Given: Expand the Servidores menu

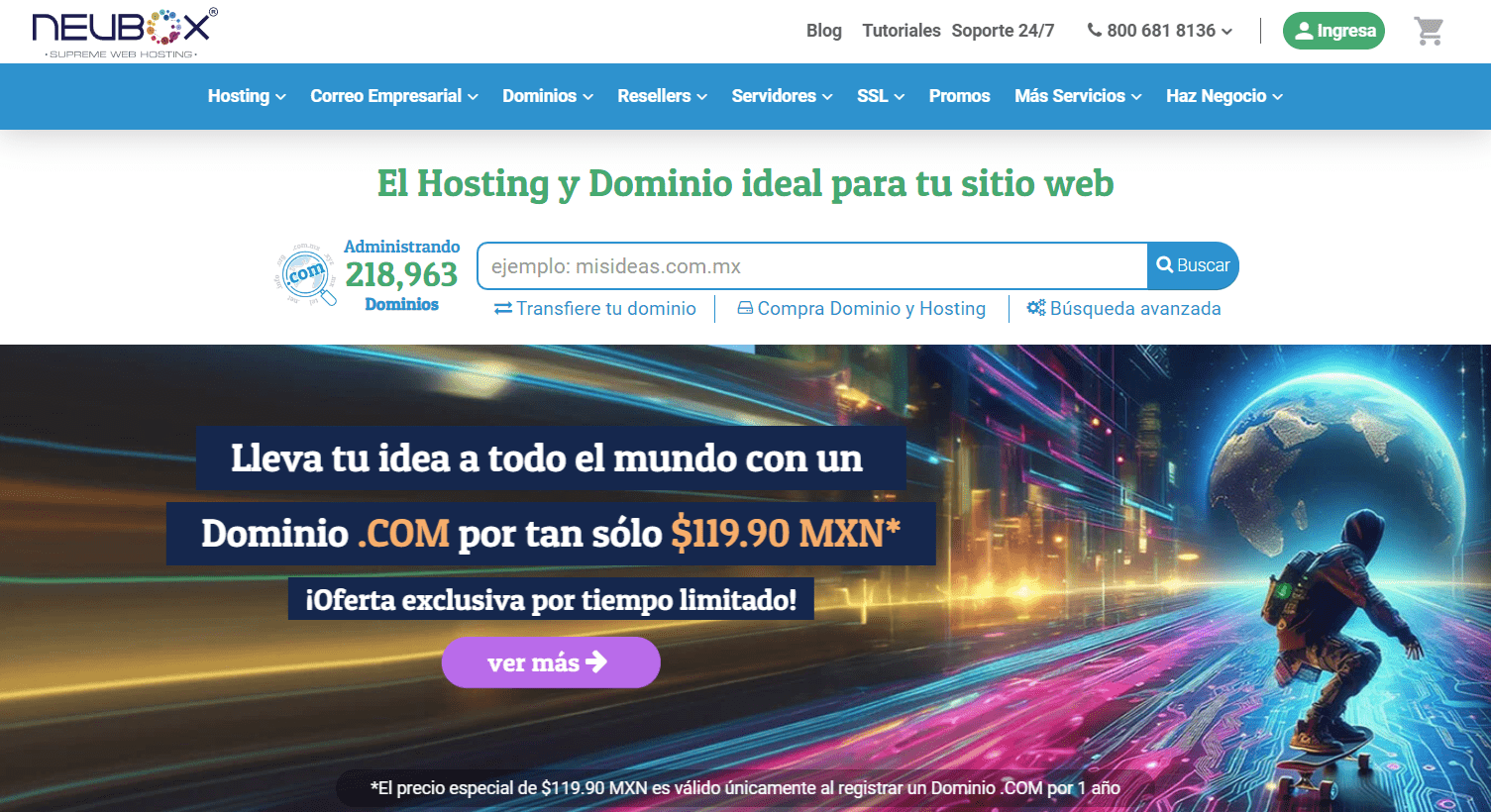Looking at the screenshot, I should click(782, 96).
